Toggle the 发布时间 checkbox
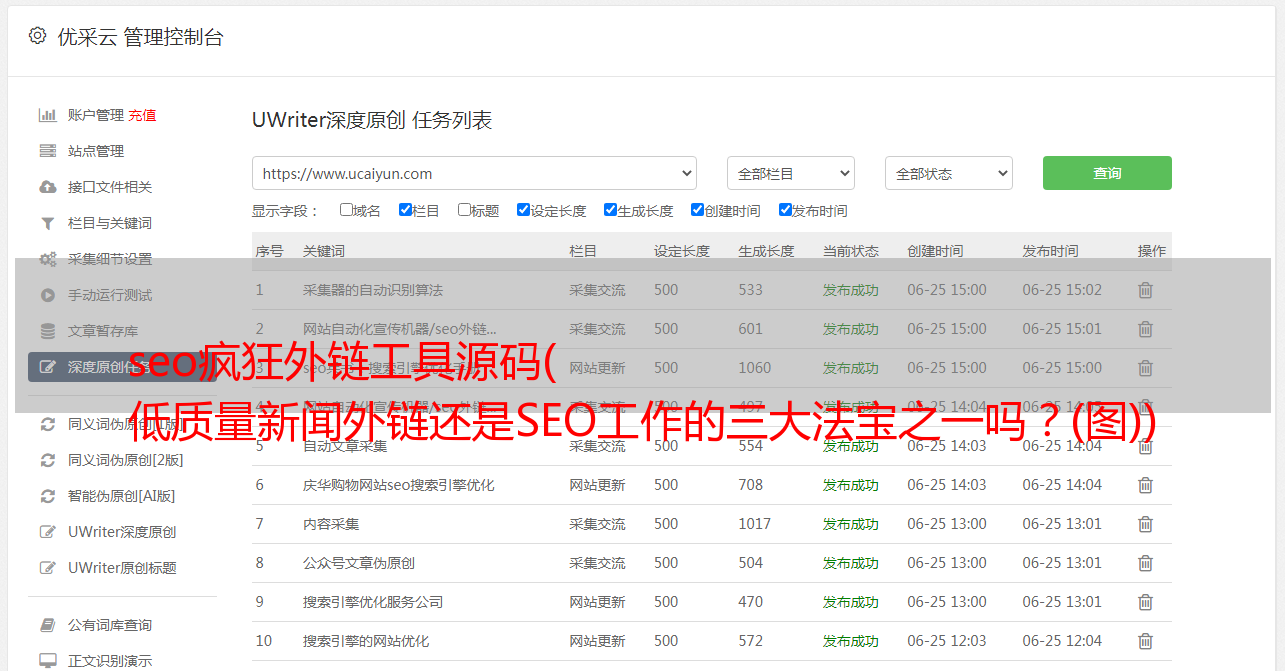Viewport: 1285px width, 671px height. 785,210
